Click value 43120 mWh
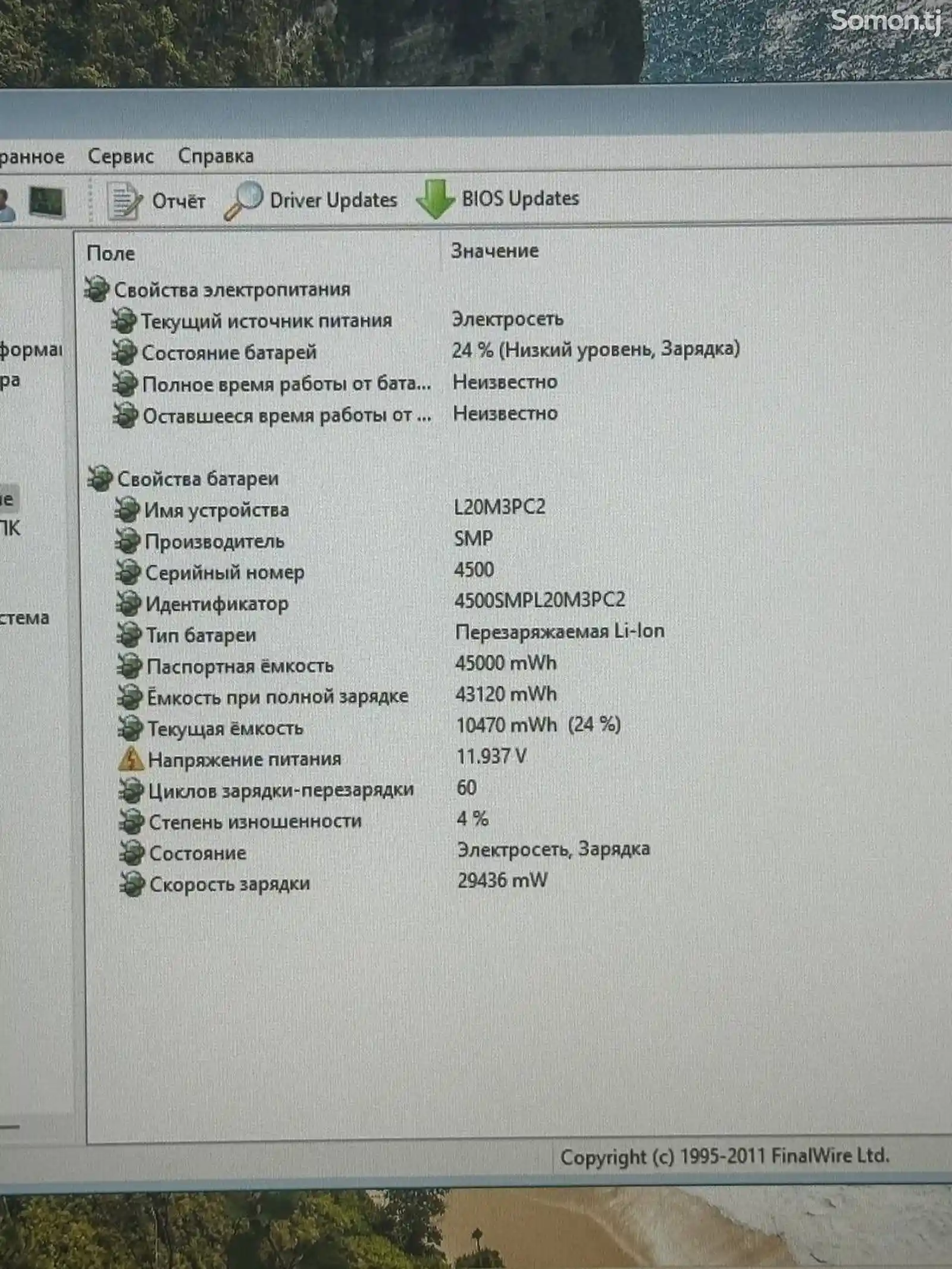The image size is (952, 1269). [x=506, y=694]
